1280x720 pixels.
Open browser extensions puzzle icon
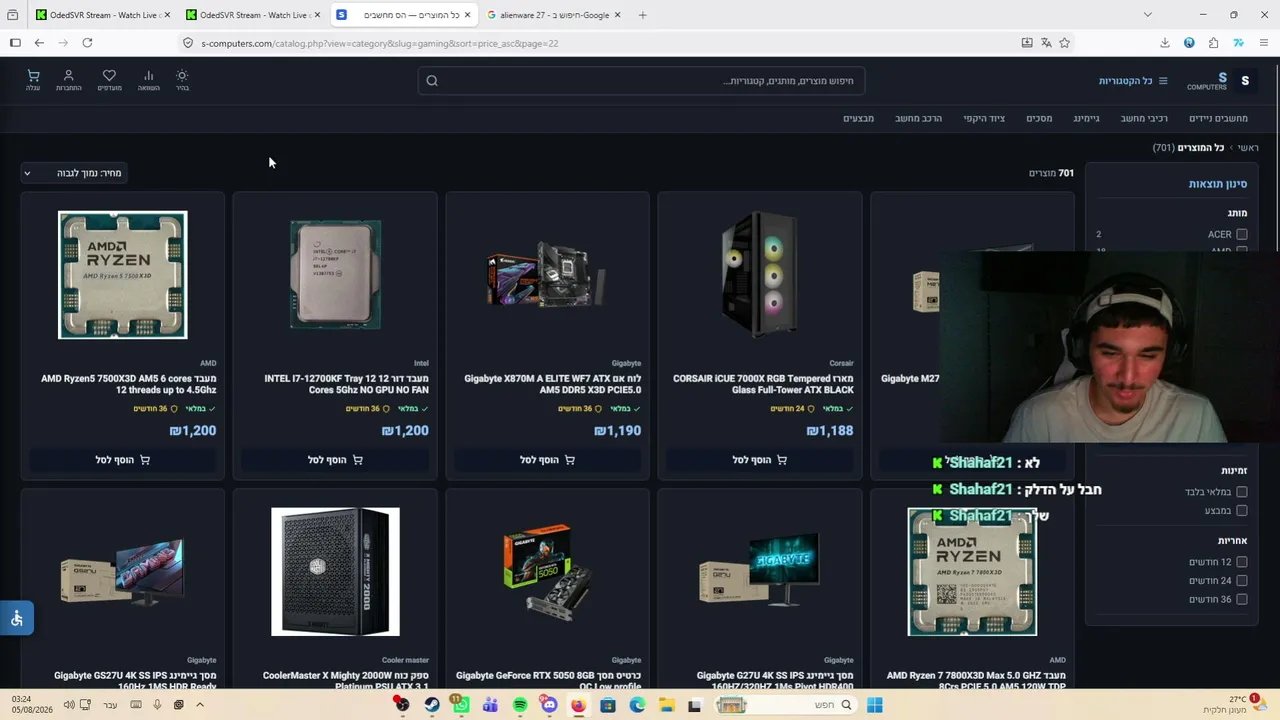coord(1213,43)
